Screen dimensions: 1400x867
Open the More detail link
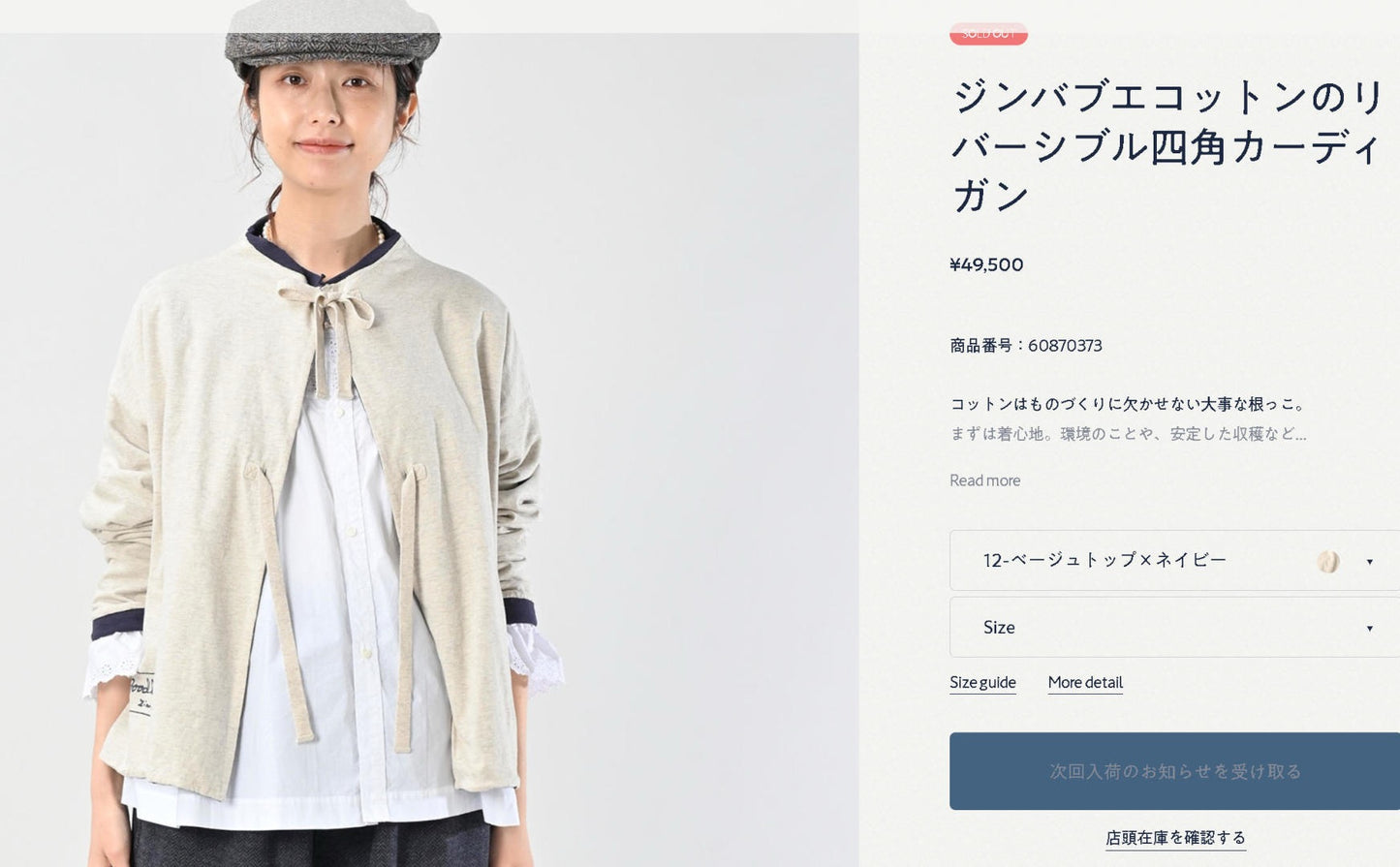click(1085, 683)
